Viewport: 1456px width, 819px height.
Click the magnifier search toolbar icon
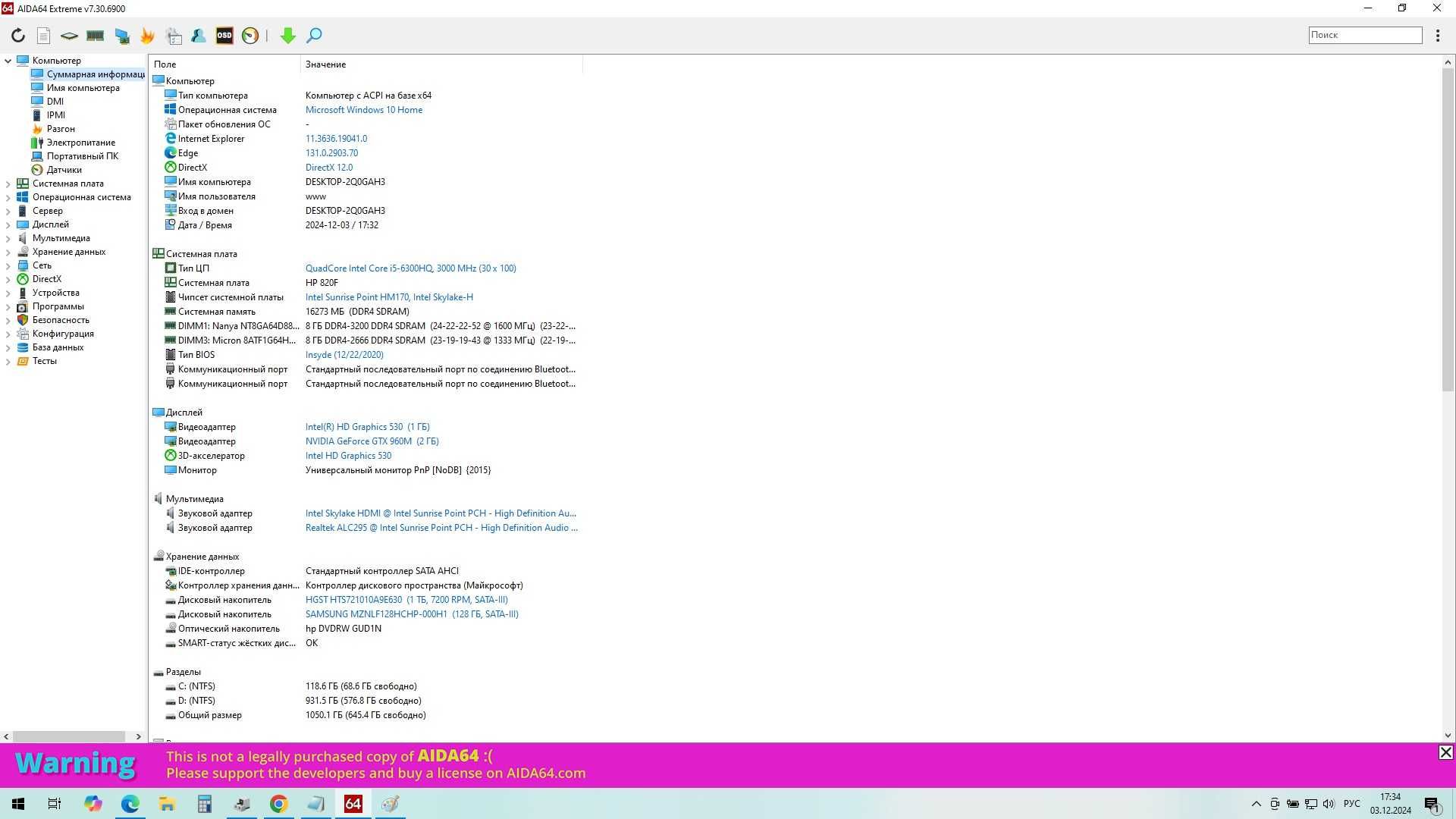(314, 36)
